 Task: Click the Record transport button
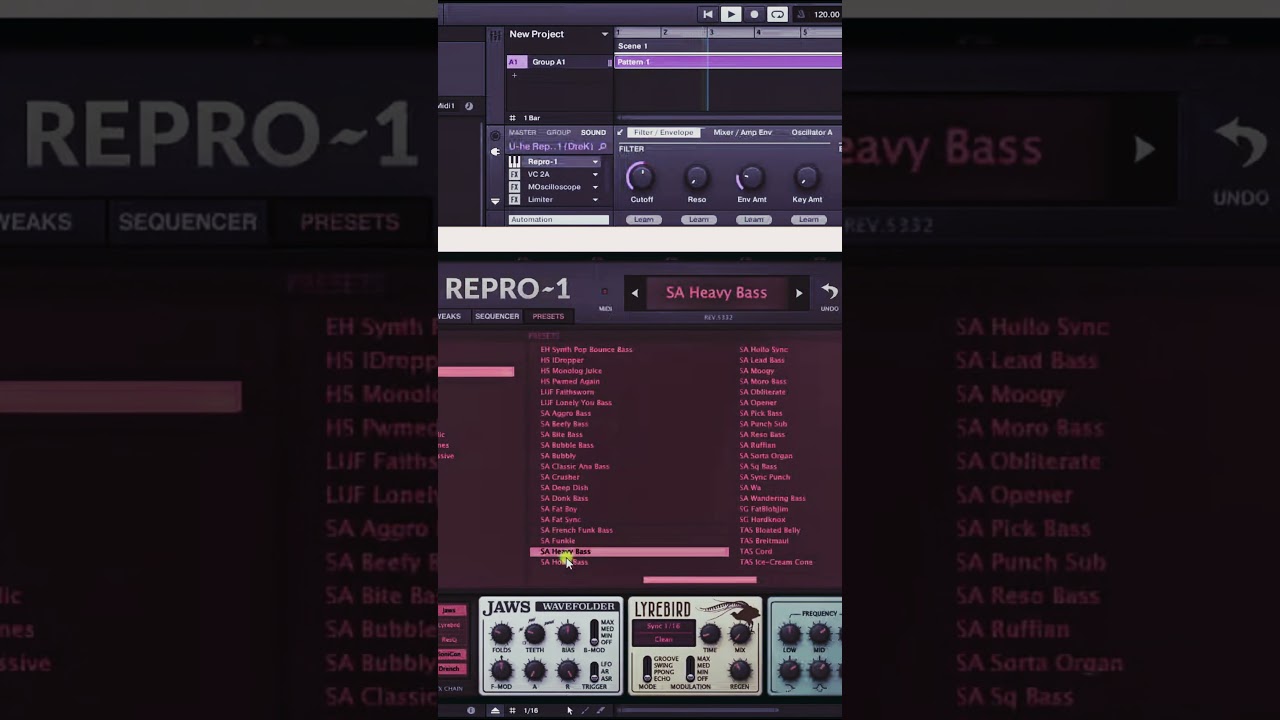click(754, 14)
